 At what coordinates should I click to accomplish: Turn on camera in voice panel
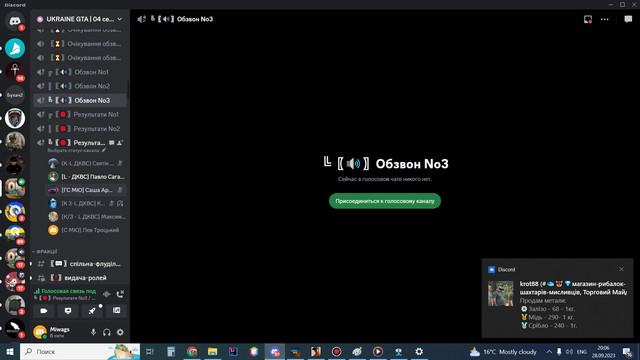click(x=44, y=311)
